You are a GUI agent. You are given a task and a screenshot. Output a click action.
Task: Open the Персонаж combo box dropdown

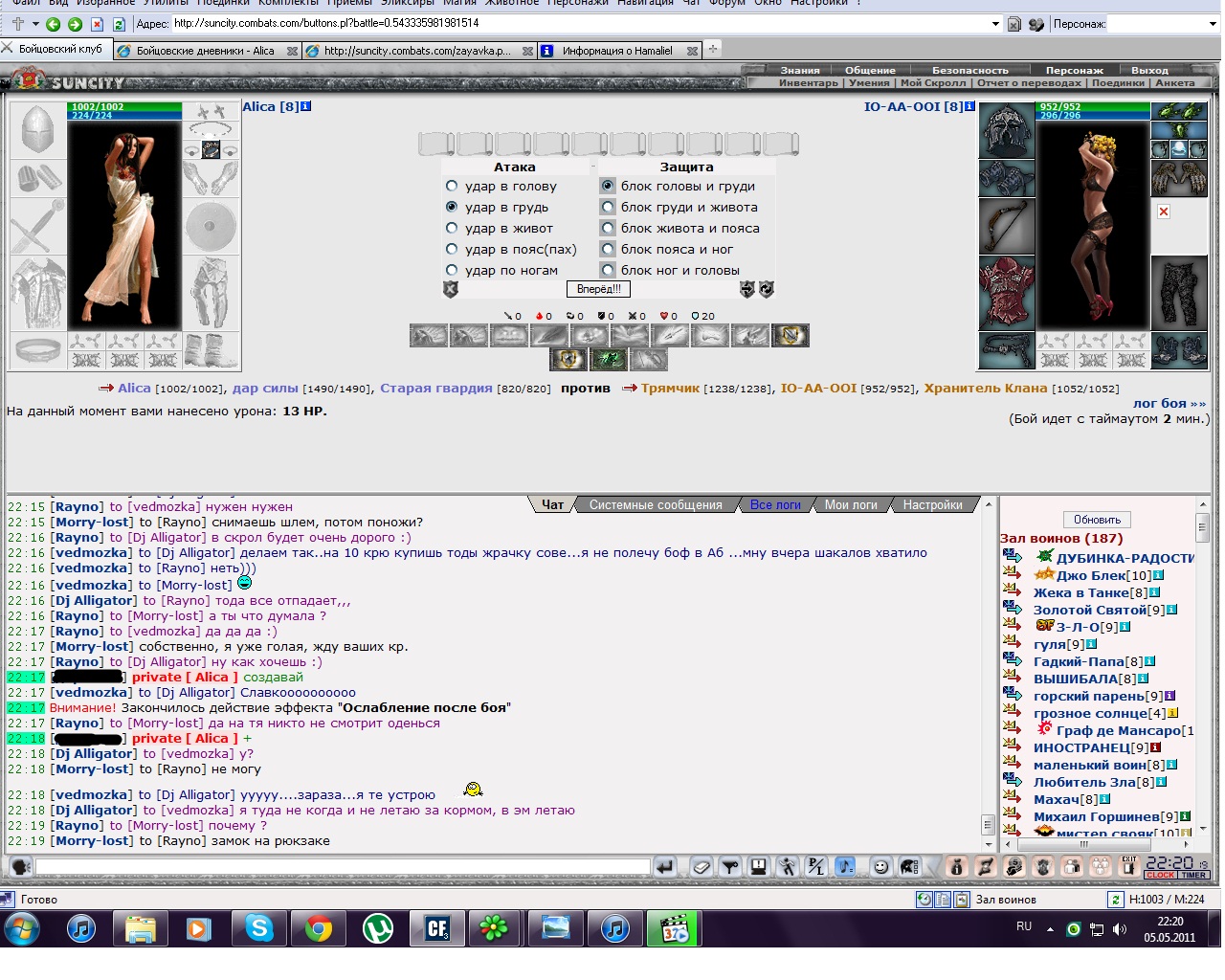[1213, 24]
